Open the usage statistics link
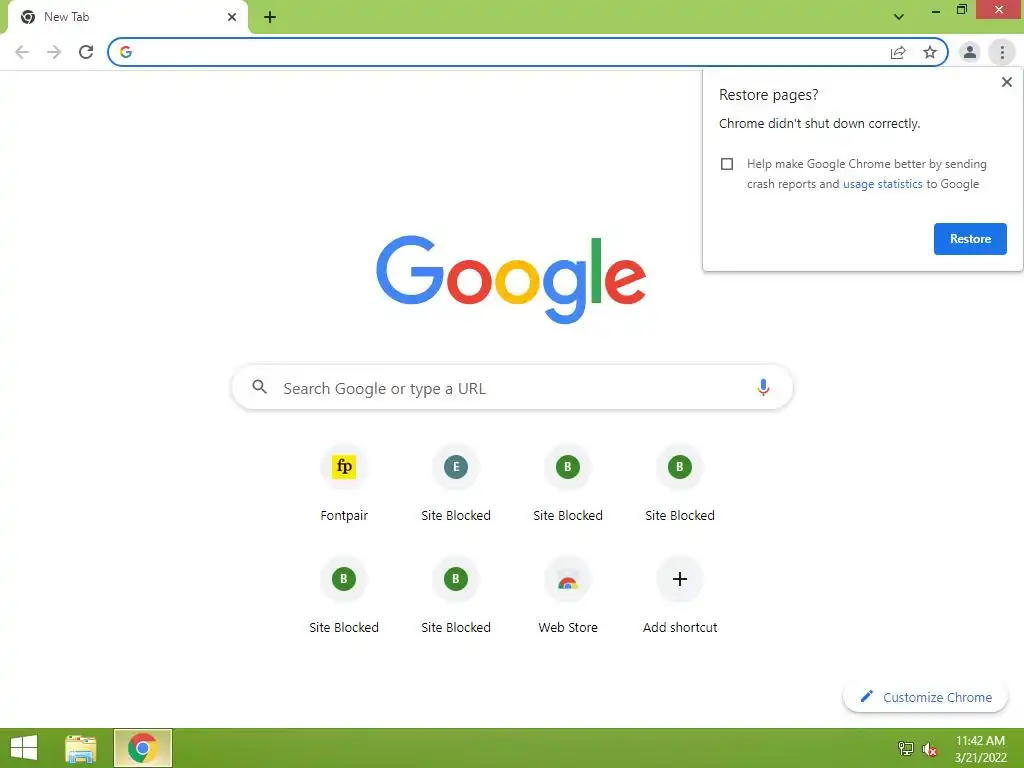 [x=882, y=184]
